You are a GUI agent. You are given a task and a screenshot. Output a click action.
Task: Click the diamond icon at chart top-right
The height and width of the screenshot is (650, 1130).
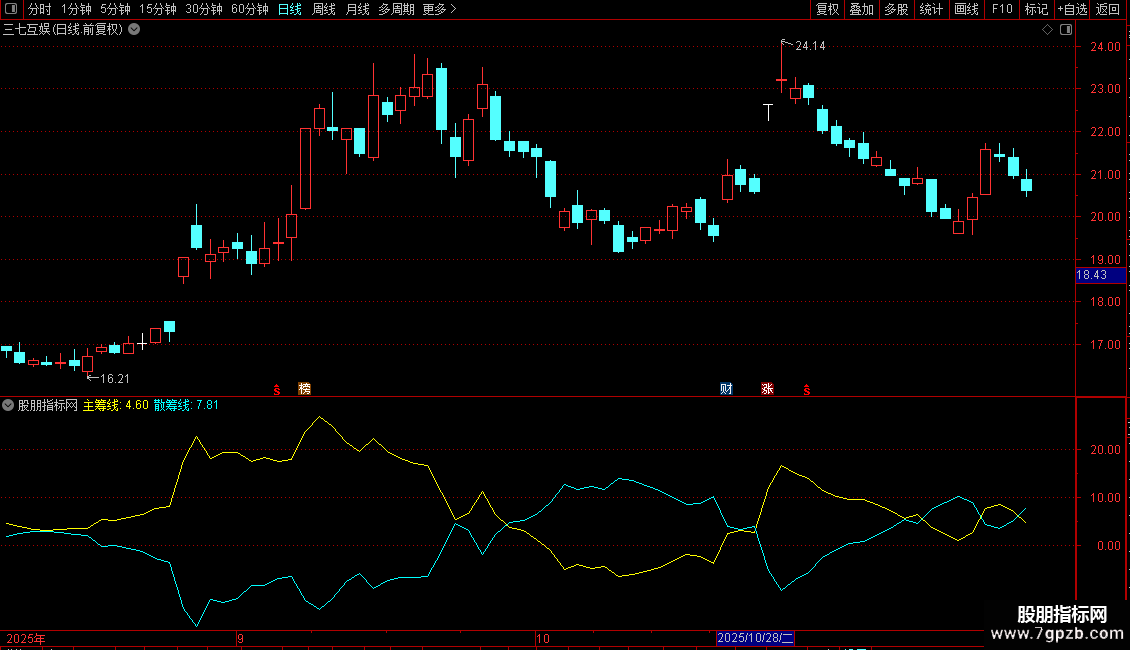pos(1048,30)
